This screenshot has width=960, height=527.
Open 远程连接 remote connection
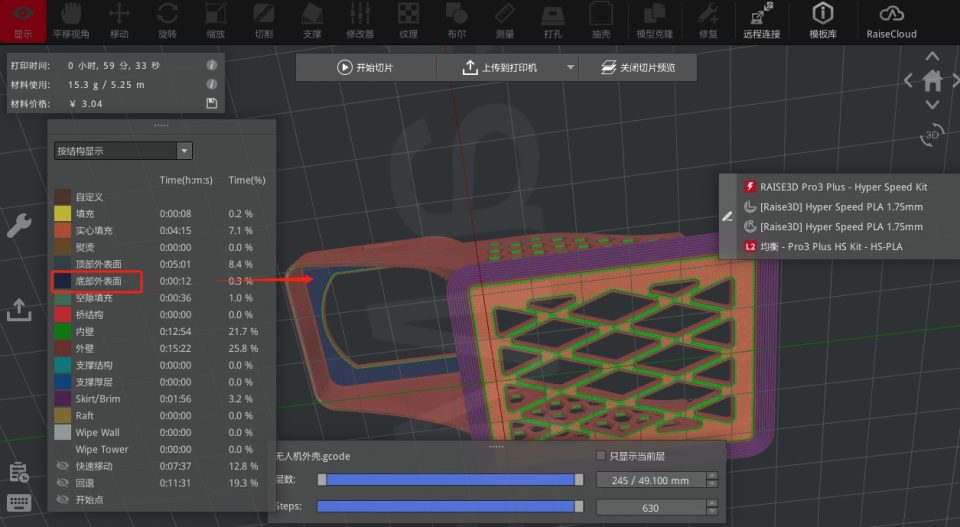[x=762, y=21]
